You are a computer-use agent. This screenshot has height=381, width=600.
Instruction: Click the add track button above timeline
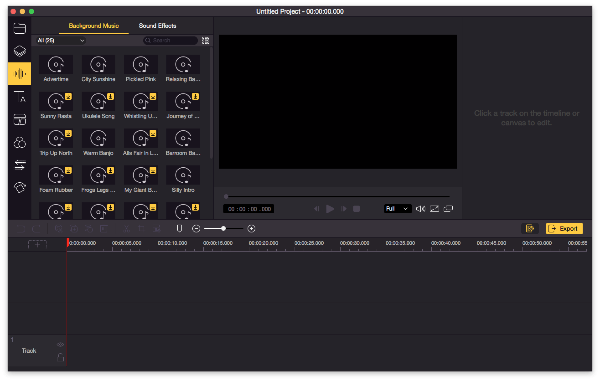coord(37,244)
